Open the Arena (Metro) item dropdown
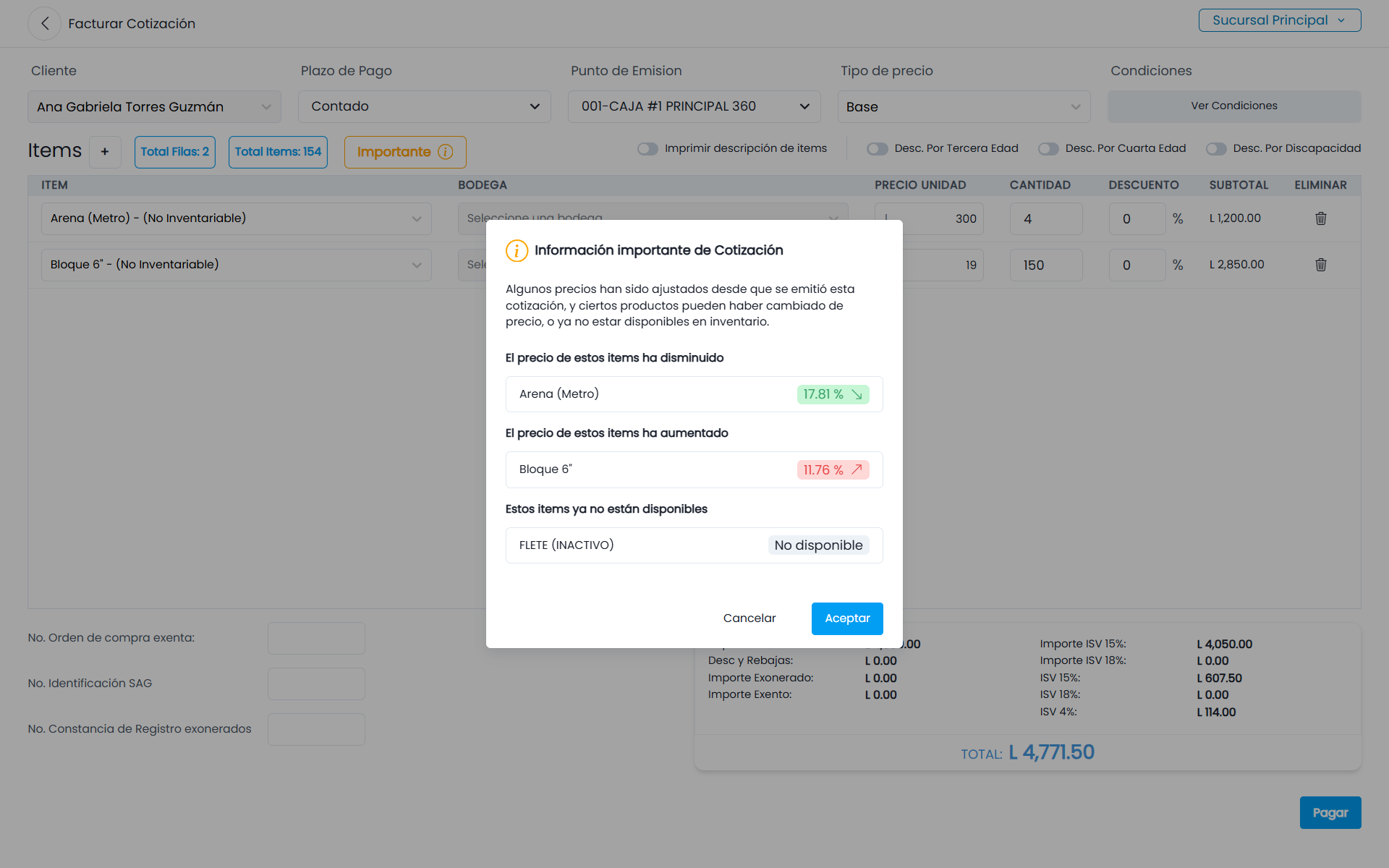1389x868 pixels. click(x=237, y=218)
